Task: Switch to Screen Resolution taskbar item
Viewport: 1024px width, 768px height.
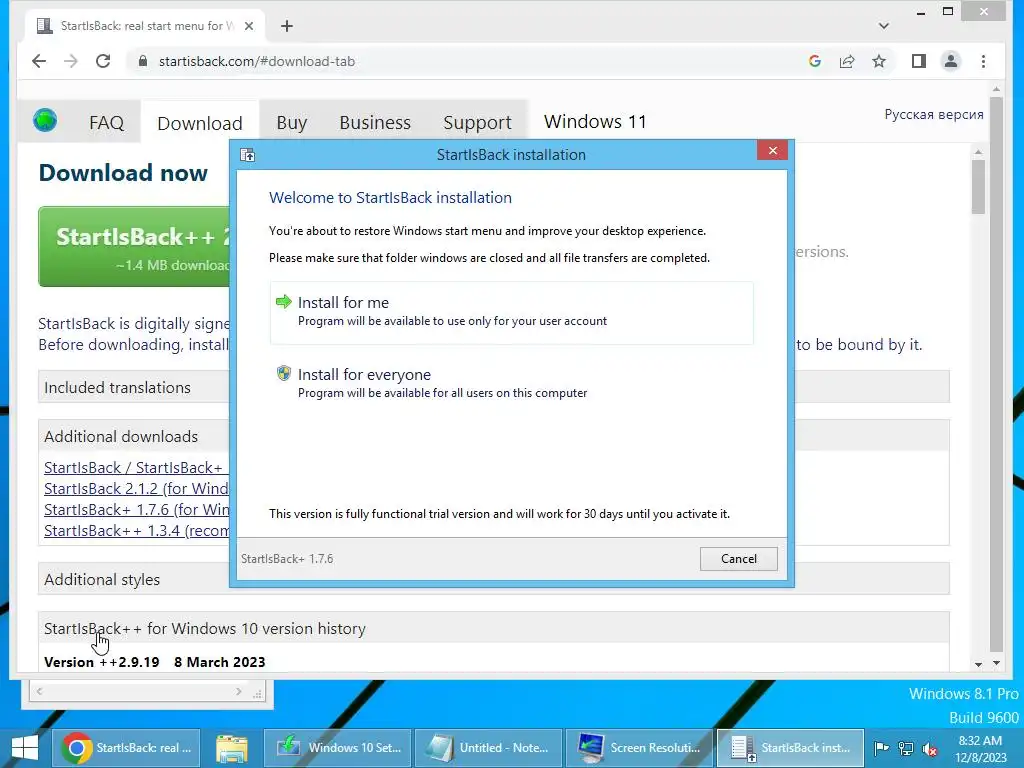Action: click(639, 748)
